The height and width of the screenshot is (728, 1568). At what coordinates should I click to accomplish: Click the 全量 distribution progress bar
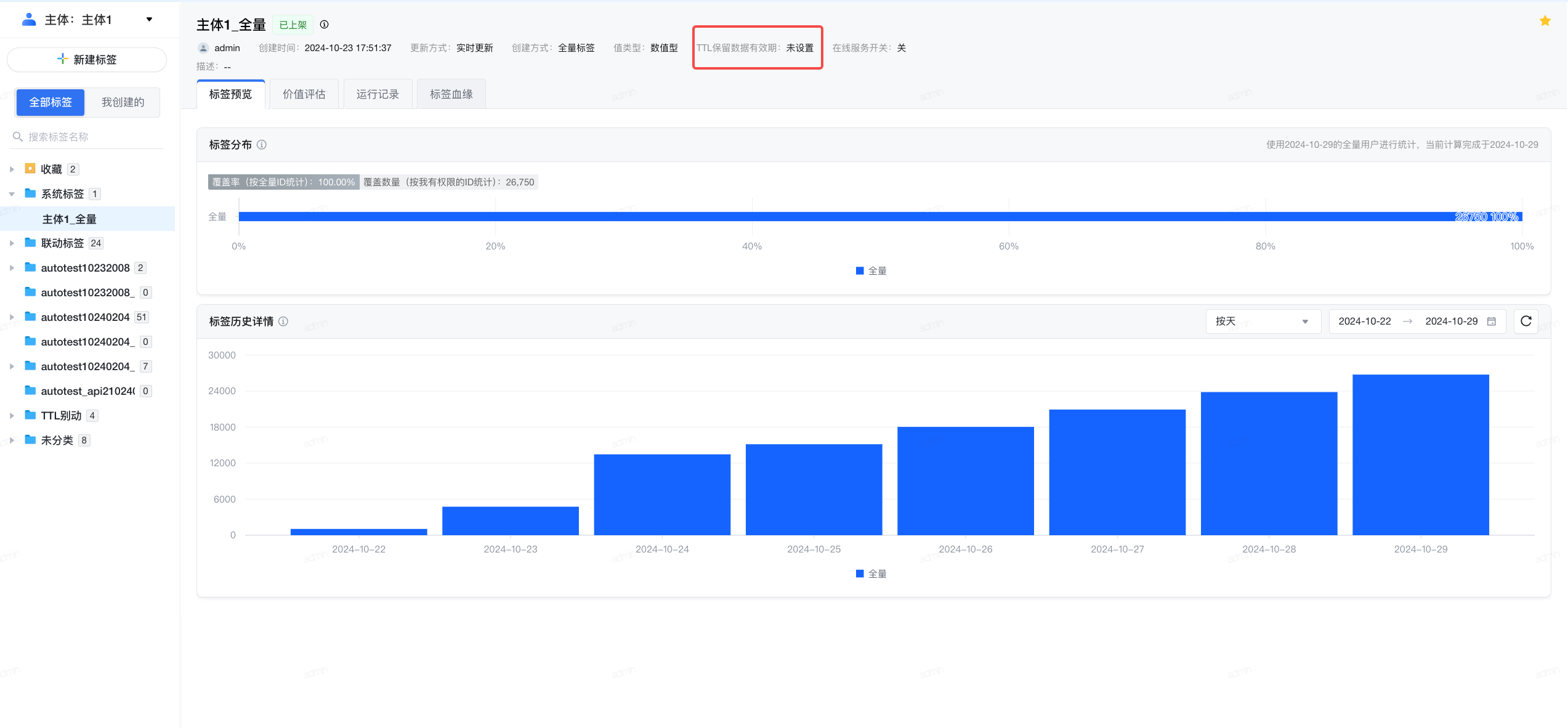880,217
